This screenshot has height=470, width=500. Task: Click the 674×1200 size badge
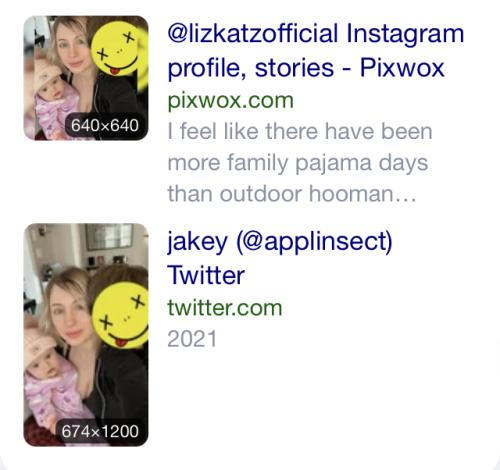point(100,431)
